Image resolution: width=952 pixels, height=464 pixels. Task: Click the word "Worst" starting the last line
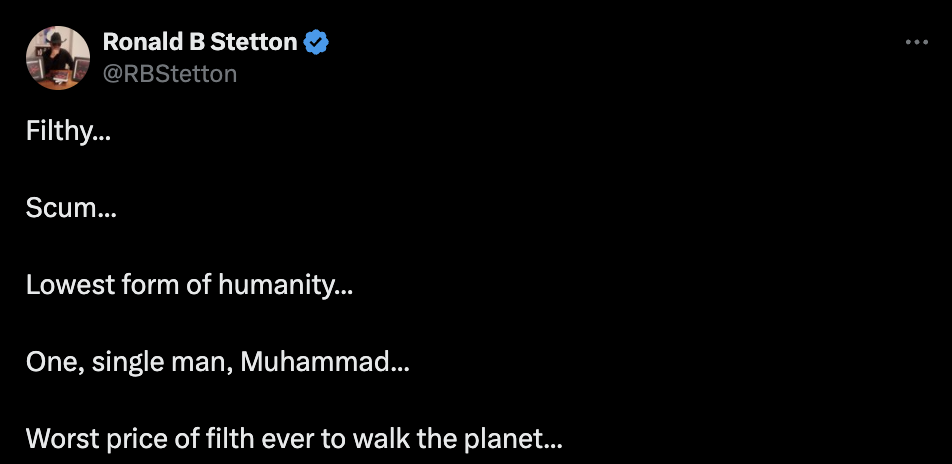pos(58,439)
